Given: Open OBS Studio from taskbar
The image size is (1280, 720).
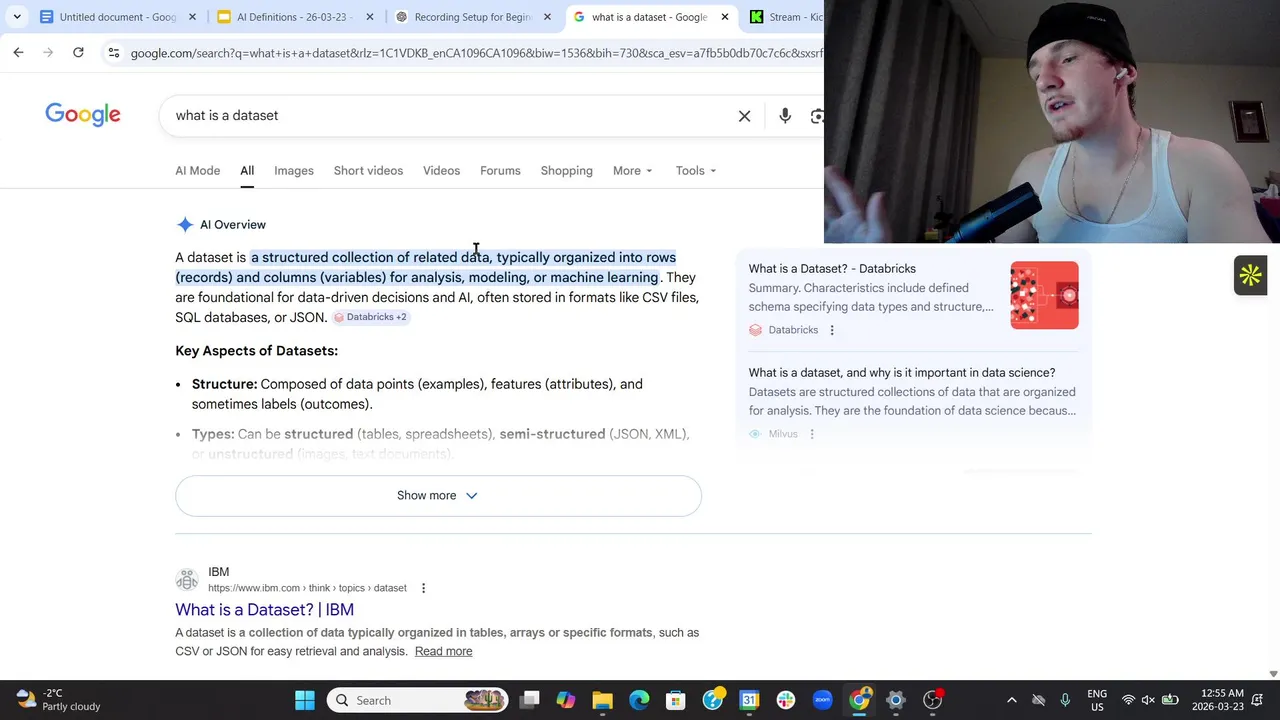Looking at the screenshot, I should coord(932,700).
